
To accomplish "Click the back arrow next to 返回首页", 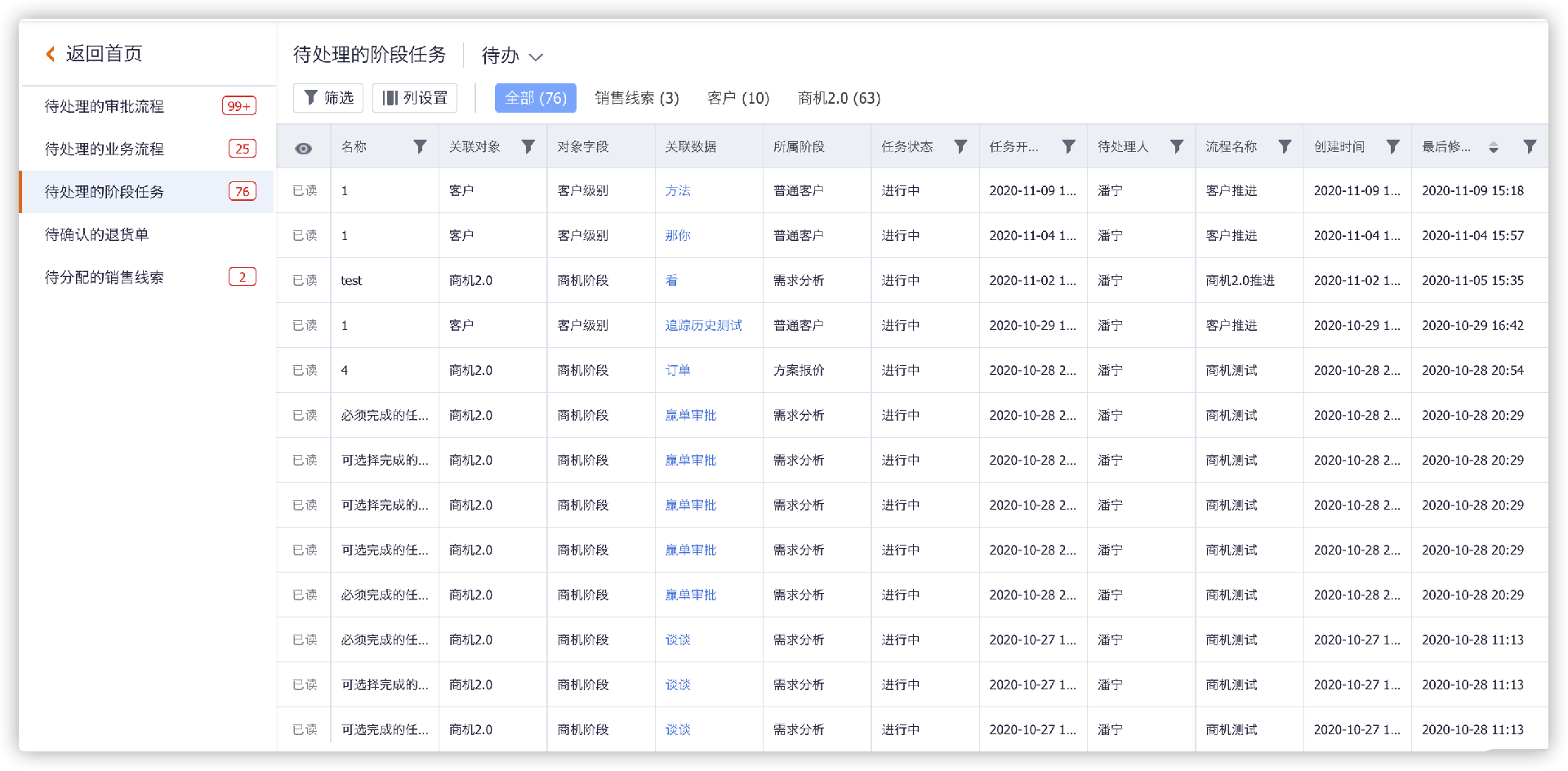I will [x=51, y=54].
